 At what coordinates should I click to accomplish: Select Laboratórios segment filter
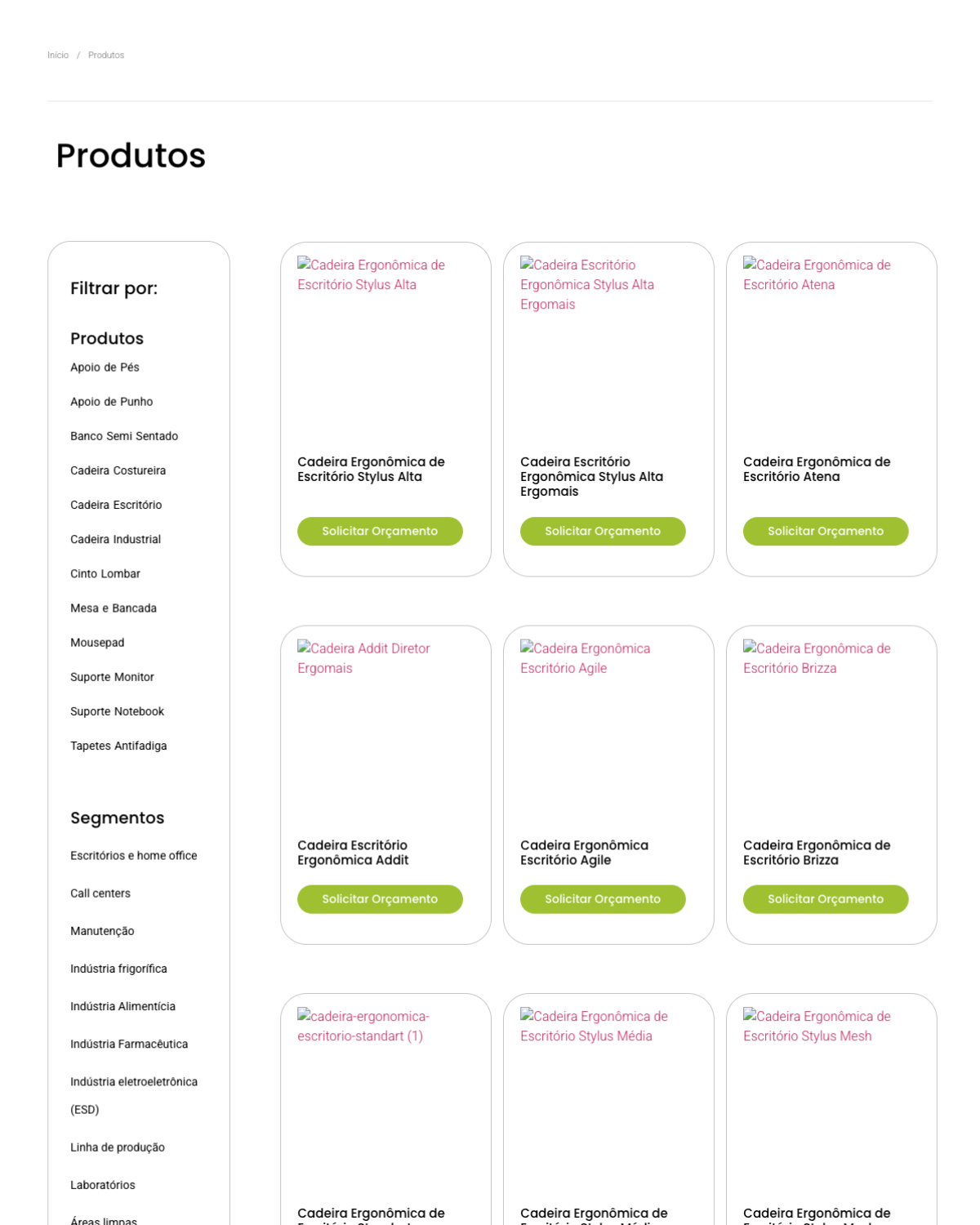coord(103,1185)
